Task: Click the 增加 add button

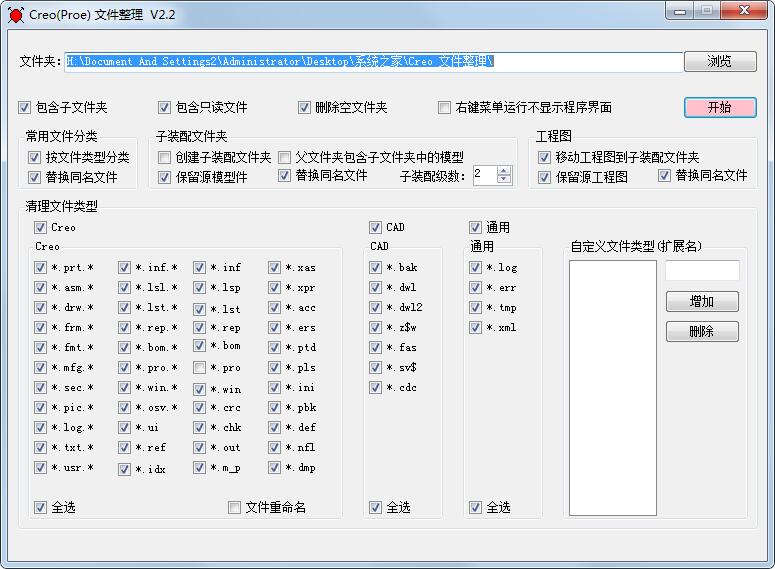Action: (702, 301)
